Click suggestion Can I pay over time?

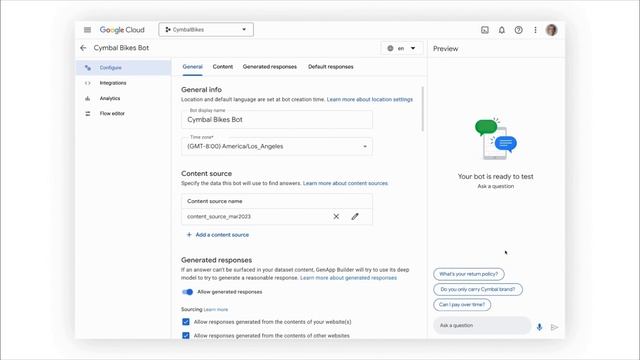point(462,304)
